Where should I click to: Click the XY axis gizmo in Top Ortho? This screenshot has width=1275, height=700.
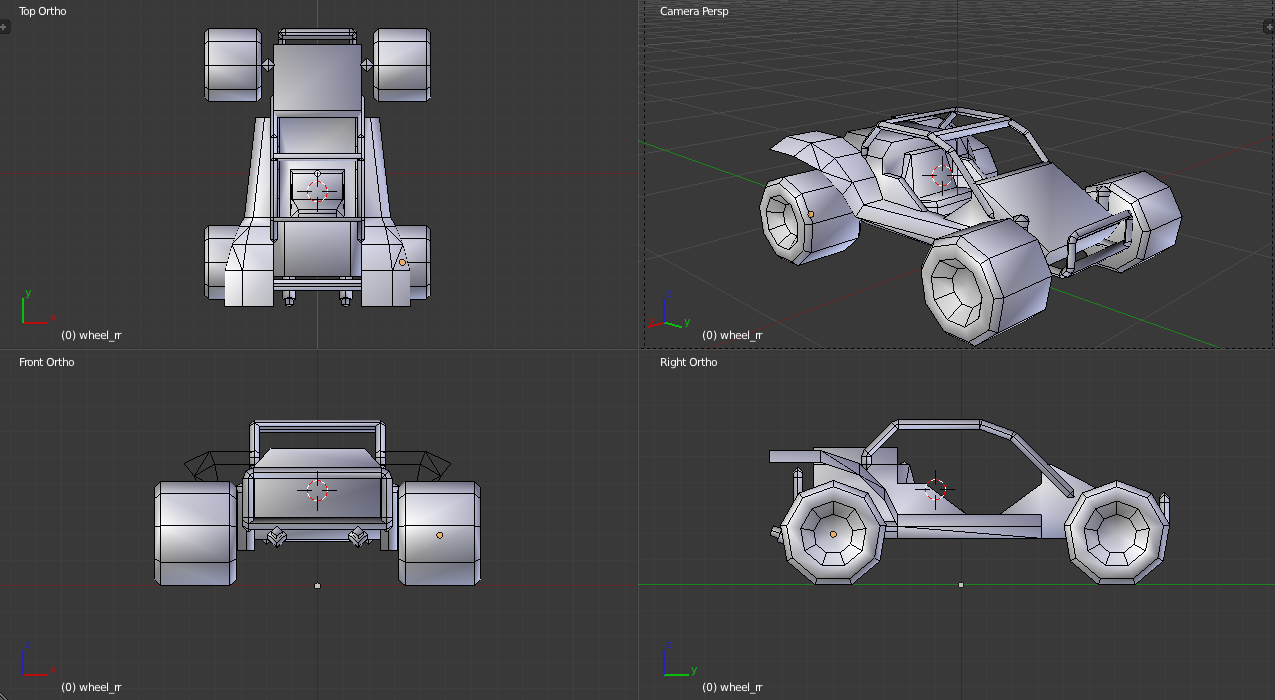pos(34,310)
